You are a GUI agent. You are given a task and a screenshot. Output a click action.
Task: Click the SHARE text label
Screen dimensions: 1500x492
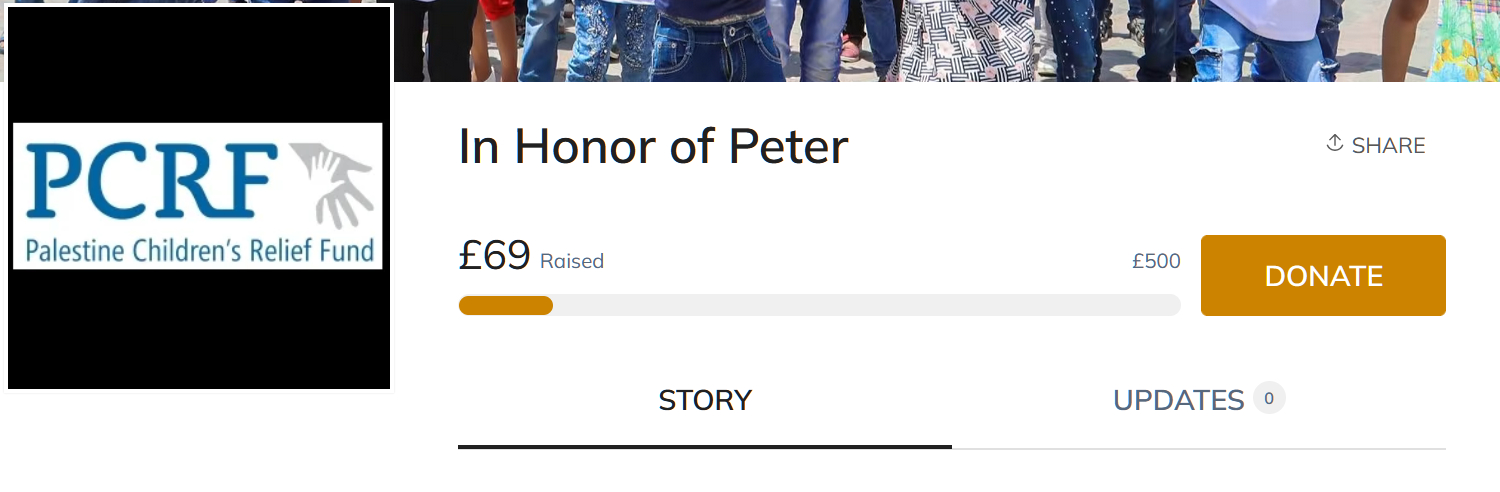click(1388, 146)
